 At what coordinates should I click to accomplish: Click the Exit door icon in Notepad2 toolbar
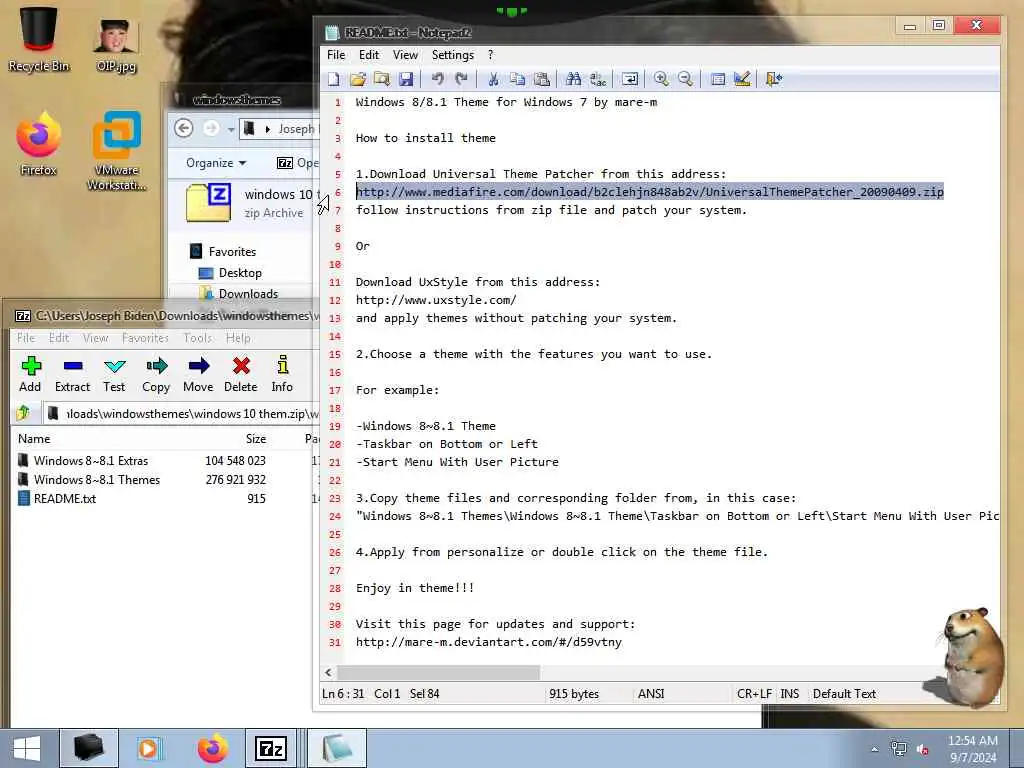(x=774, y=79)
